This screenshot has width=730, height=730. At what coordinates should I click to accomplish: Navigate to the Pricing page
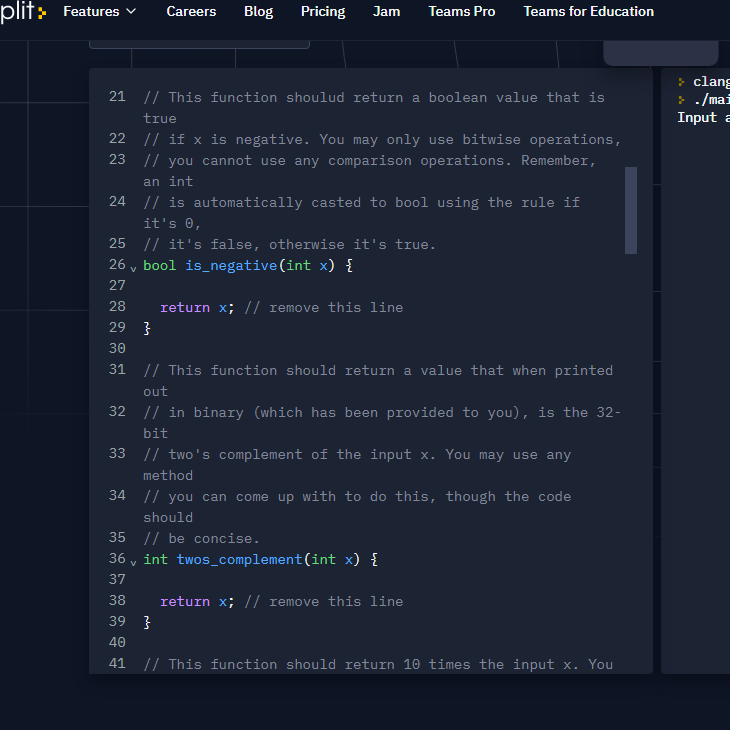(x=322, y=12)
